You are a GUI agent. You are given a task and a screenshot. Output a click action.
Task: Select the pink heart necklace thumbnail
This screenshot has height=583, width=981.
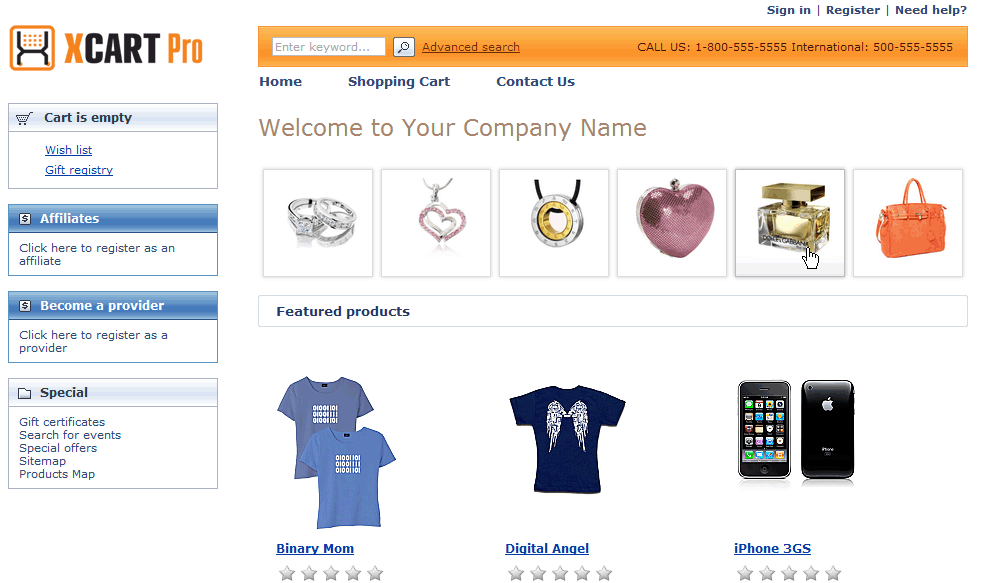(436, 223)
